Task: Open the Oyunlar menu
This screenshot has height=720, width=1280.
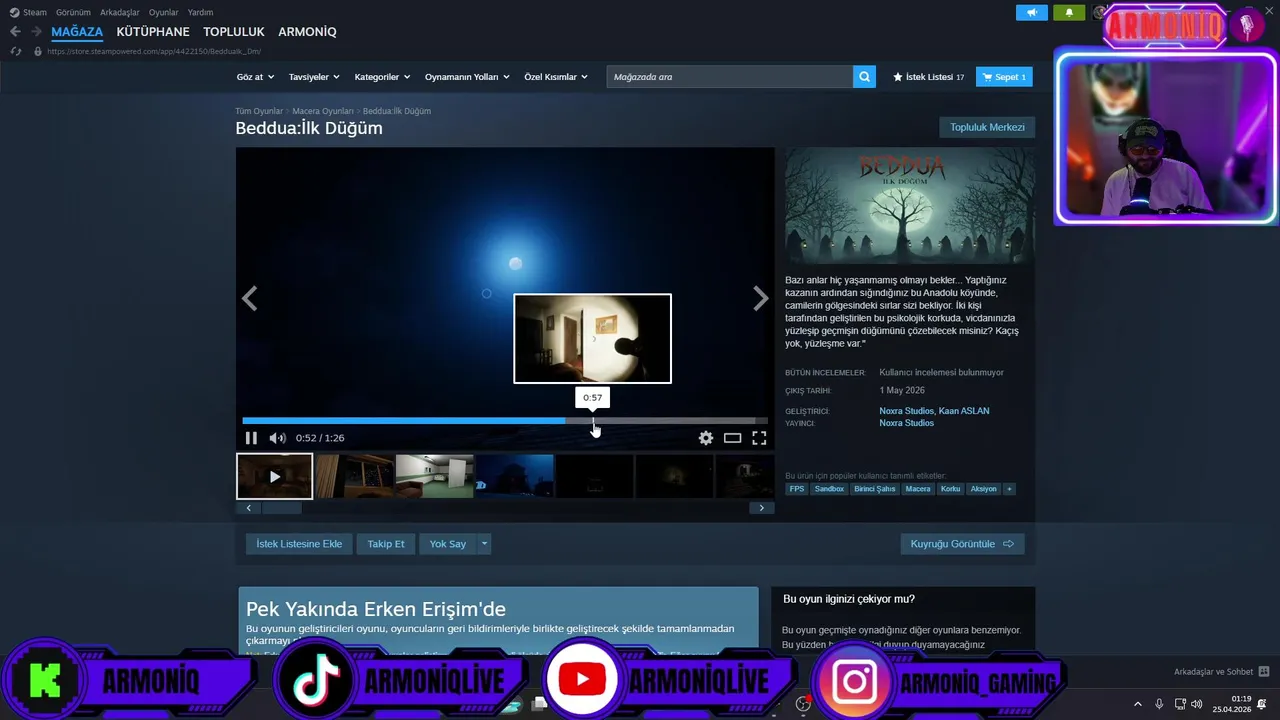Action: coord(164,12)
